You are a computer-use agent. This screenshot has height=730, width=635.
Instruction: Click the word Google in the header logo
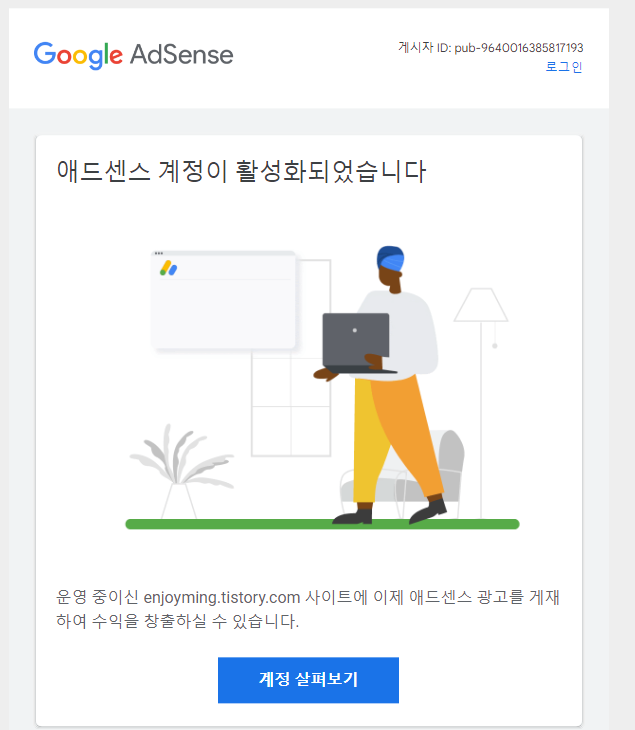78,56
